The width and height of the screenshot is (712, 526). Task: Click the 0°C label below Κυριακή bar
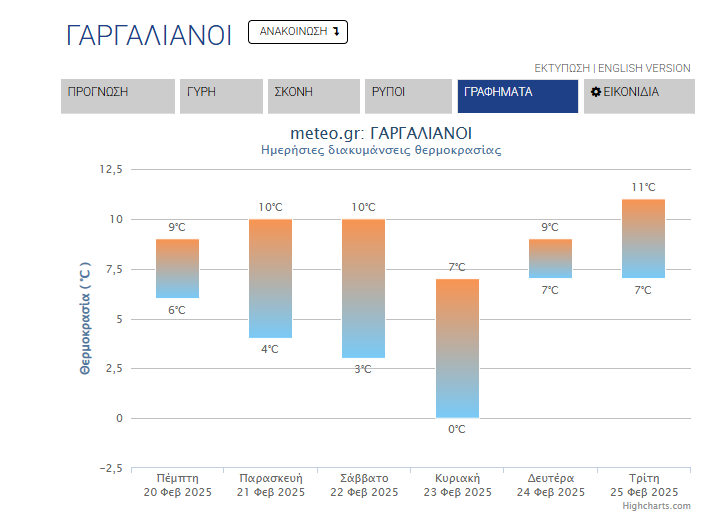pyautogui.click(x=457, y=429)
